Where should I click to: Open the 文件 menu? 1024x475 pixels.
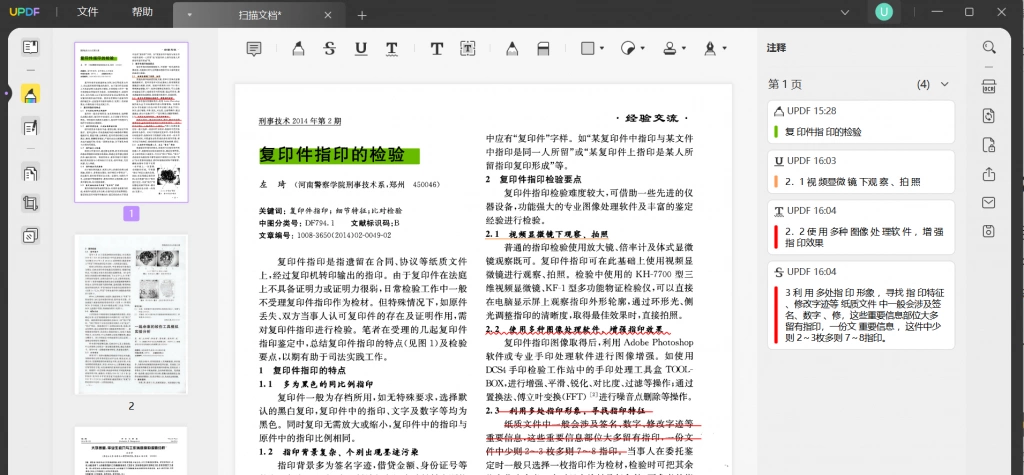point(88,12)
